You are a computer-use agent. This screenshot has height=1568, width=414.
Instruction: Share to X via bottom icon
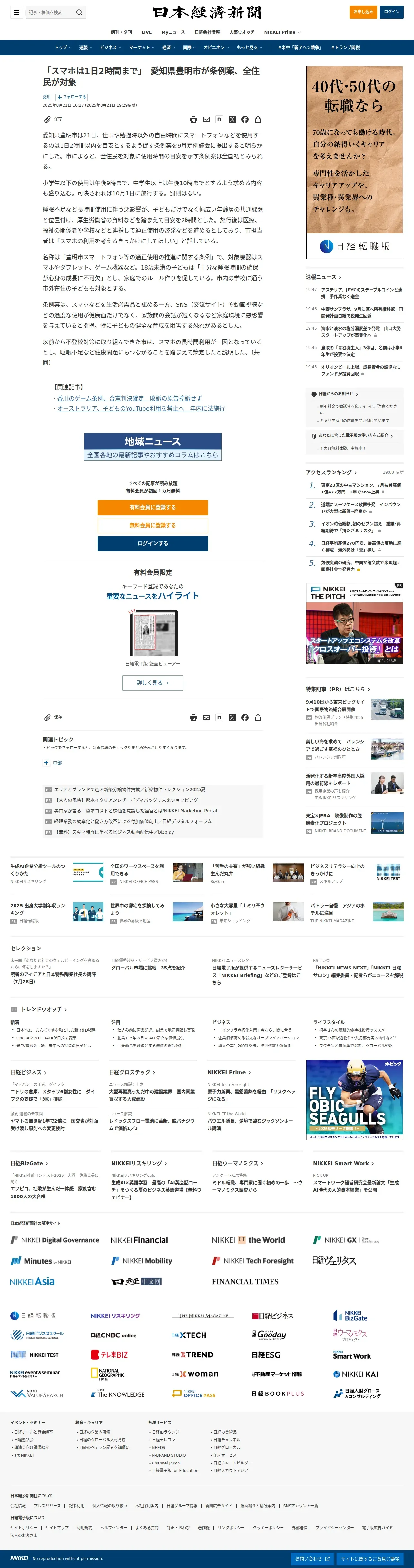232,718
